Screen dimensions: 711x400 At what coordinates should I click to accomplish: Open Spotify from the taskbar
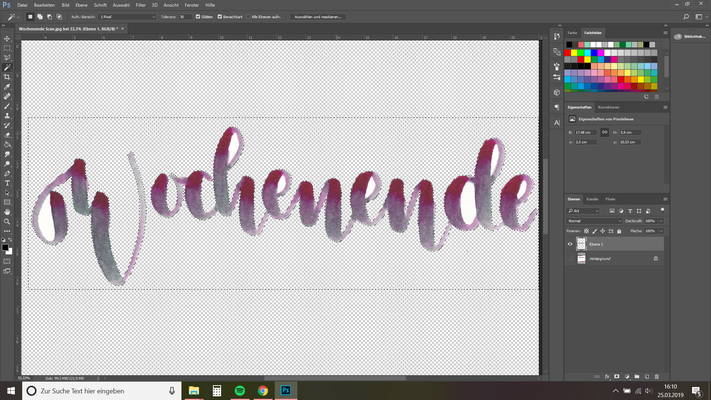(240, 390)
